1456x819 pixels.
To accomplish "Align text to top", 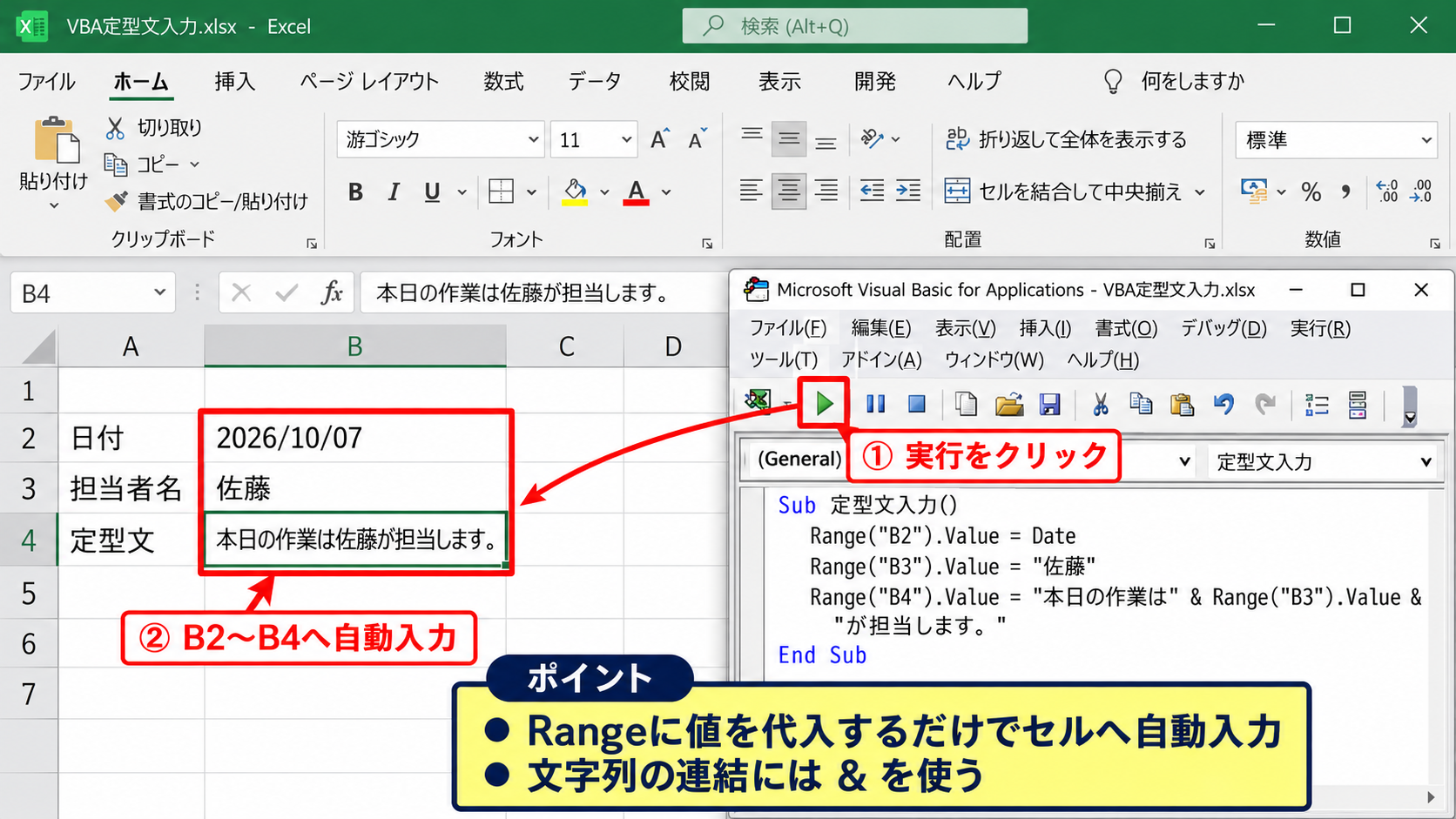I will pyautogui.click(x=752, y=138).
